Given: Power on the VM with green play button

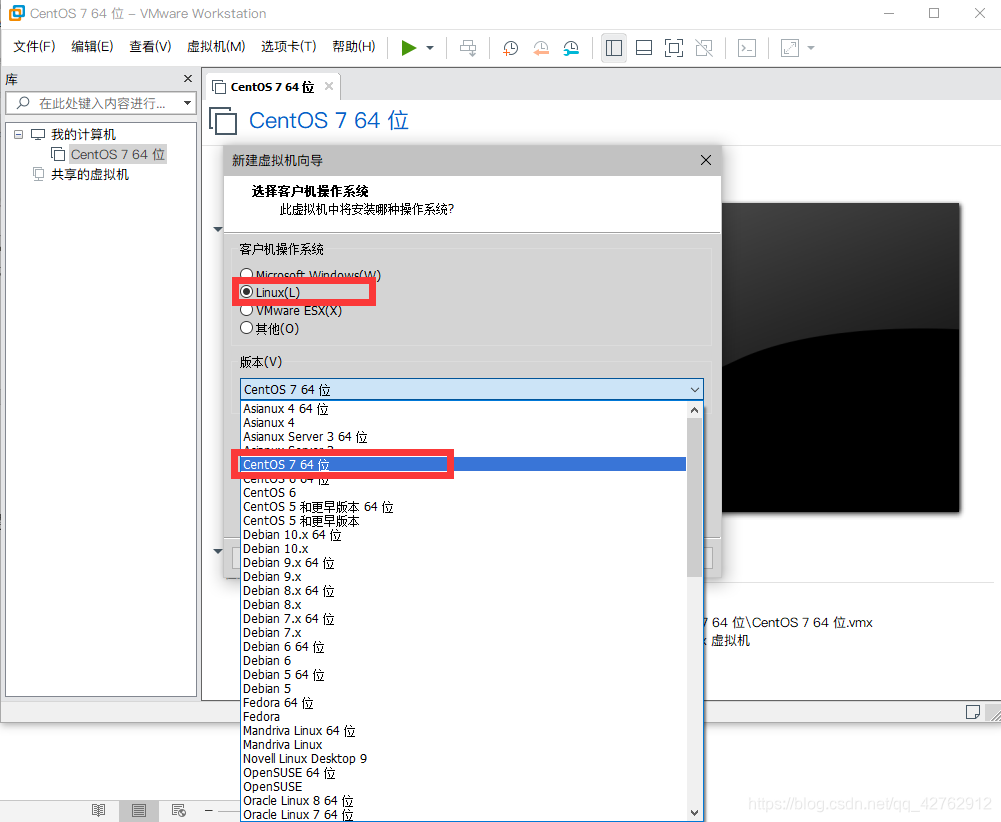Looking at the screenshot, I should click(x=409, y=48).
